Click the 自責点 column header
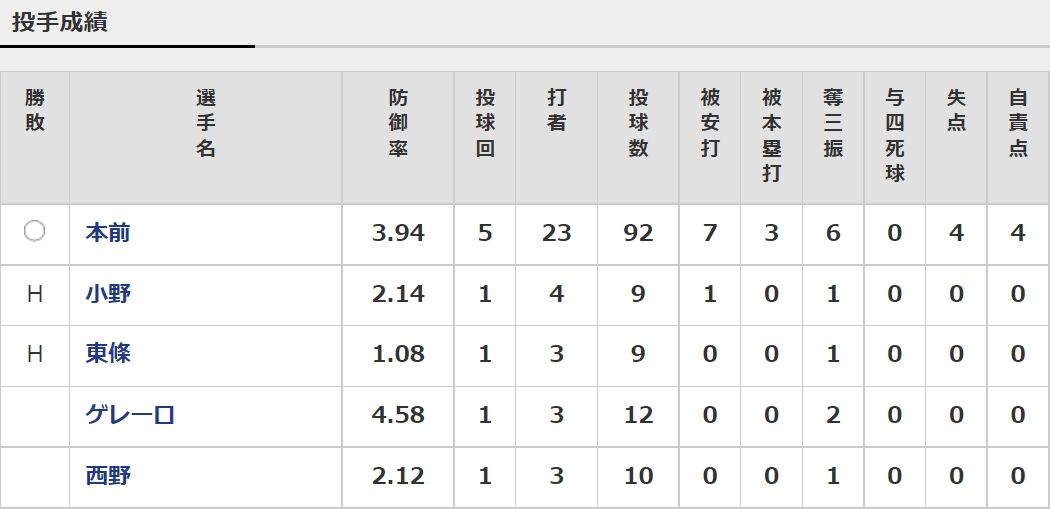The width and height of the screenshot is (1050, 509). click(x=1018, y=124)
